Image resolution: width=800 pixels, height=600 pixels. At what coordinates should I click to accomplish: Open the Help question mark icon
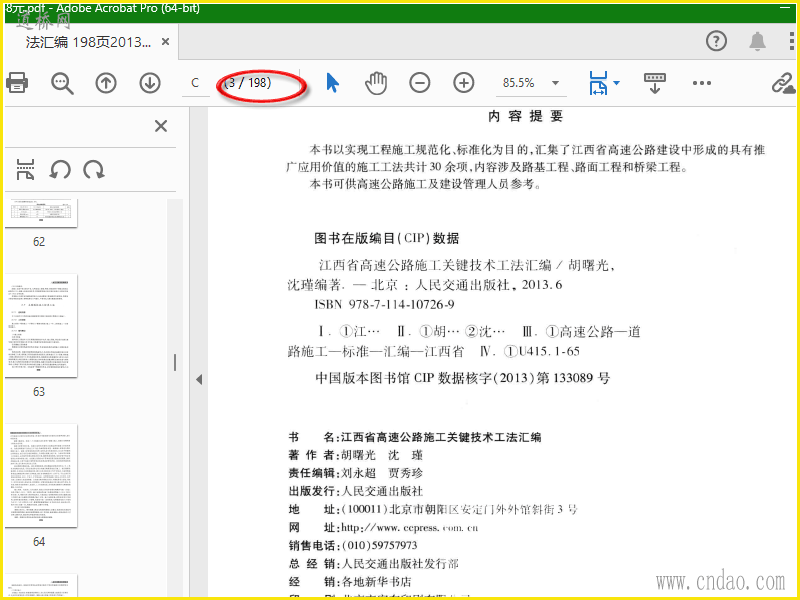(x=716, y=41)
